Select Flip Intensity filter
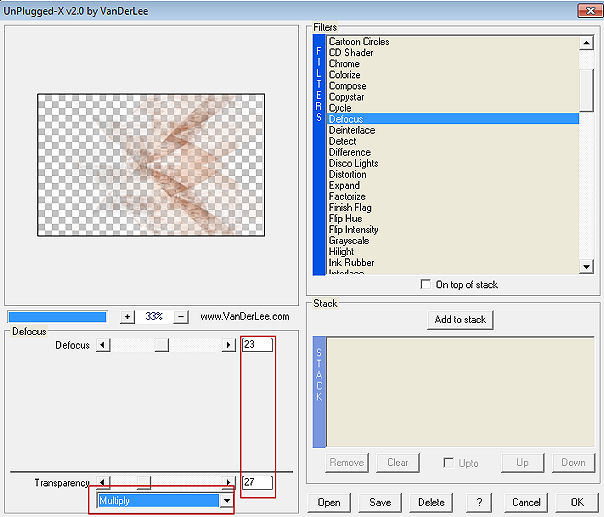This screenshot has height=517, width=604. click(453, 230)
